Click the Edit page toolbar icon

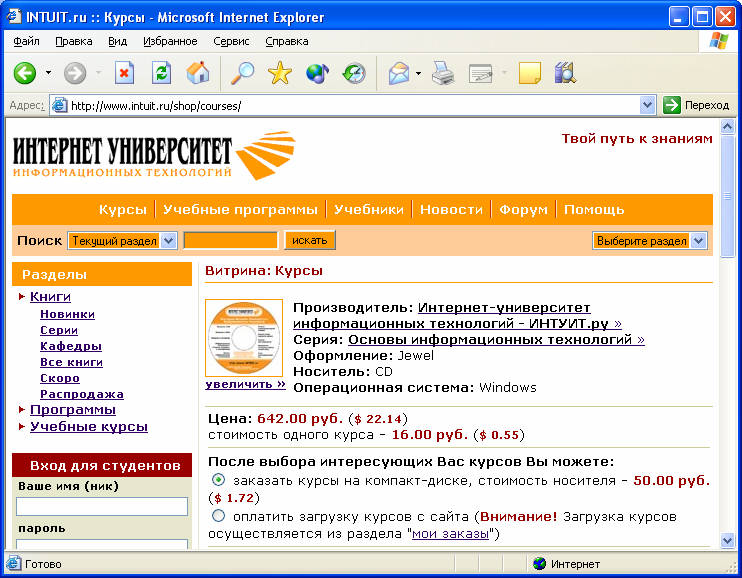coord(480,73)
